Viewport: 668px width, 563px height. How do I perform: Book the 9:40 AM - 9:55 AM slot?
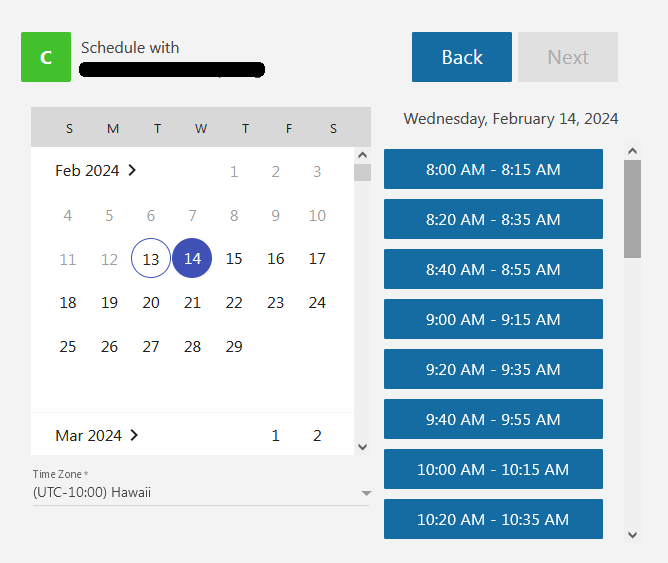[493, 419]
